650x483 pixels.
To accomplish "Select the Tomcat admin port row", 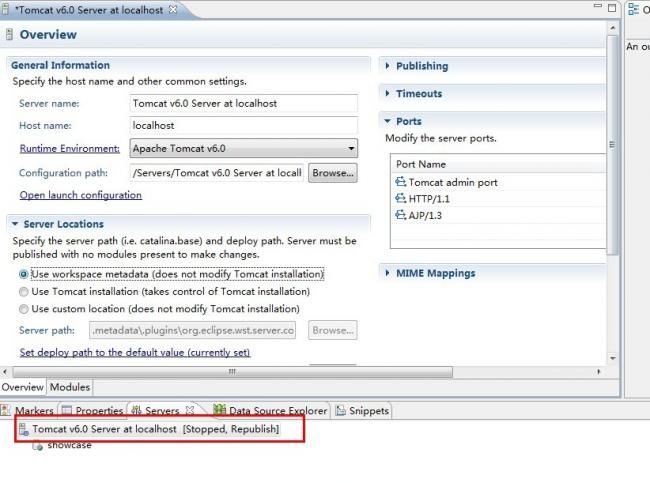I will click(499, 182).
